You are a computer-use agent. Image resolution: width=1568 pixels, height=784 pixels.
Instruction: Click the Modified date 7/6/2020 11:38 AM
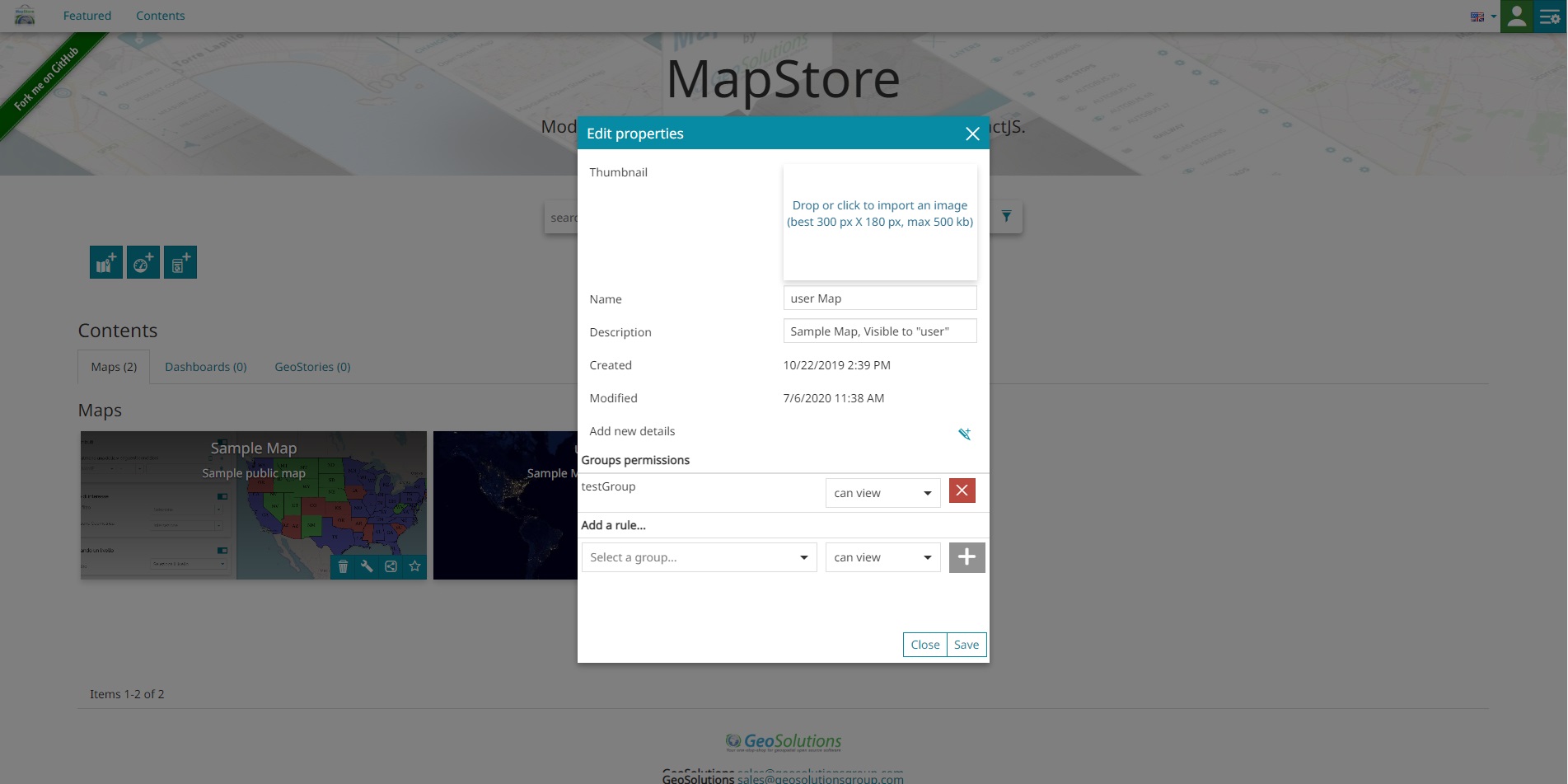pos(834,398)
